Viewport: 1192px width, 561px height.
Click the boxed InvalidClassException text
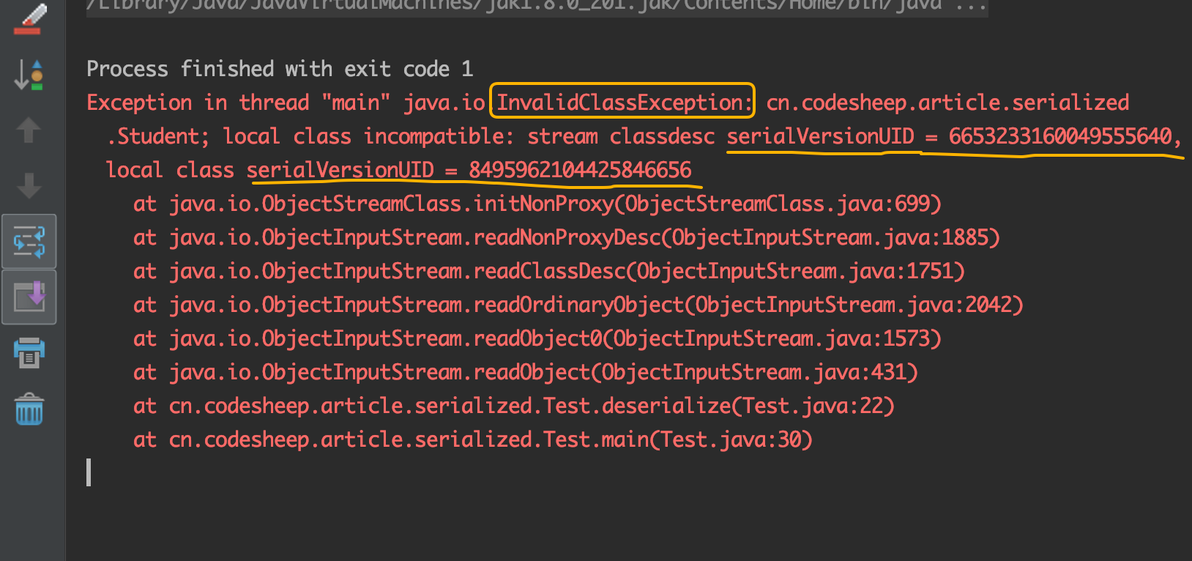623,102
